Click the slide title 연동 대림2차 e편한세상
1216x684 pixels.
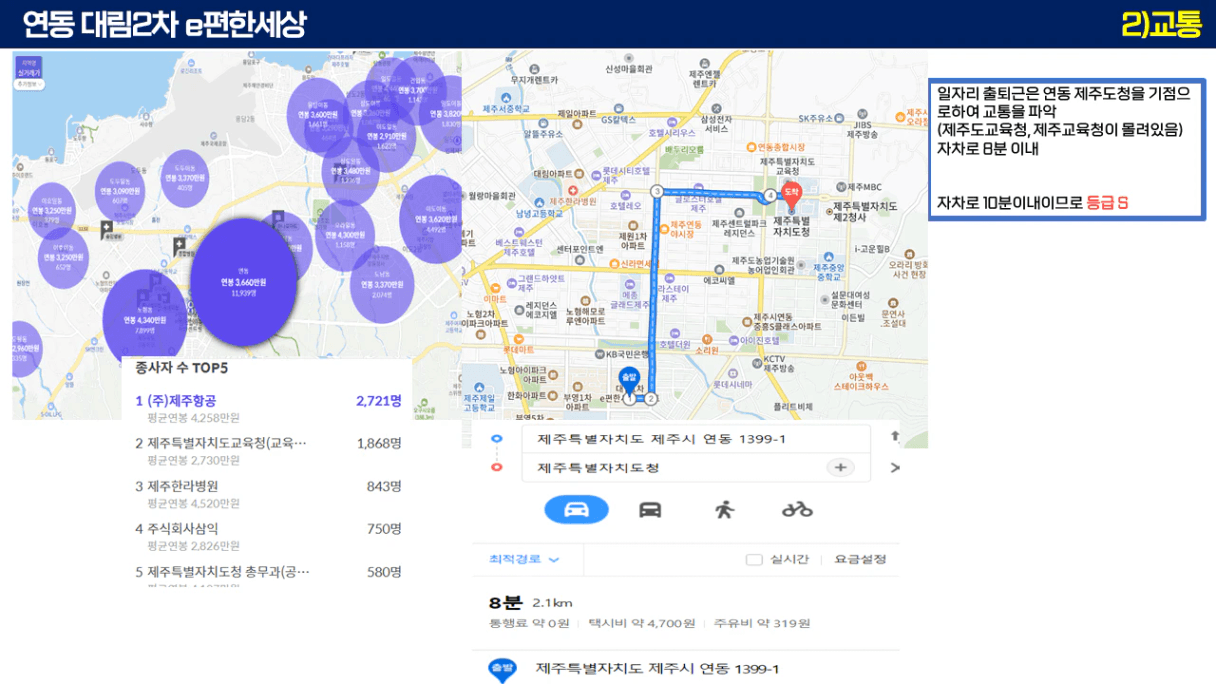pos(165,24)
